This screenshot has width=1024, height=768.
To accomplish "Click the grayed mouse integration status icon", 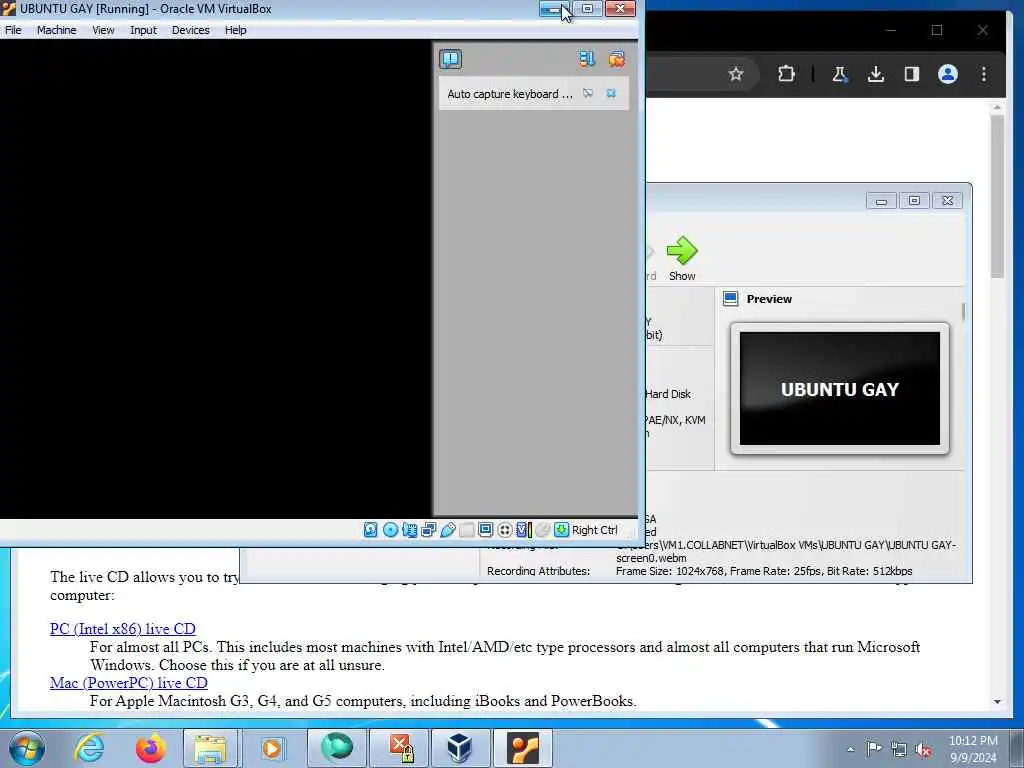I will pos(543,530).
